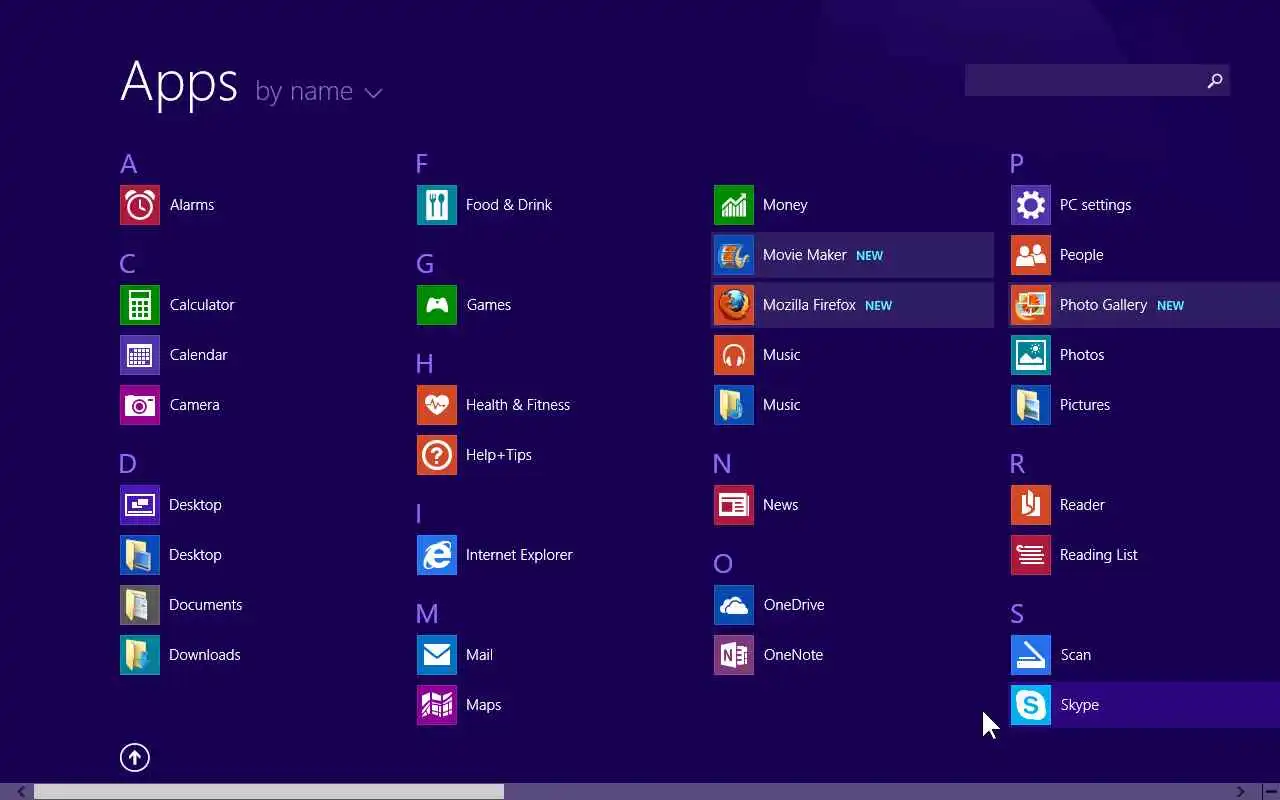The width and height of the screenshot is (1280, 800).
Task: Launch the Skype icon
Action: pos(1031,705)
